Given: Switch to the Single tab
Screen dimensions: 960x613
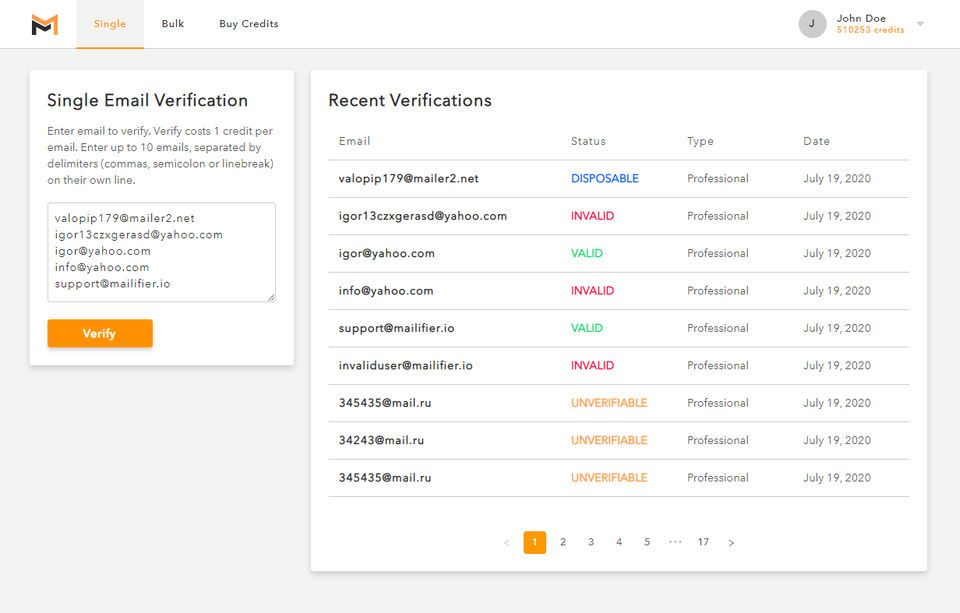Looking at the screenshot, I should coord(110,24).
